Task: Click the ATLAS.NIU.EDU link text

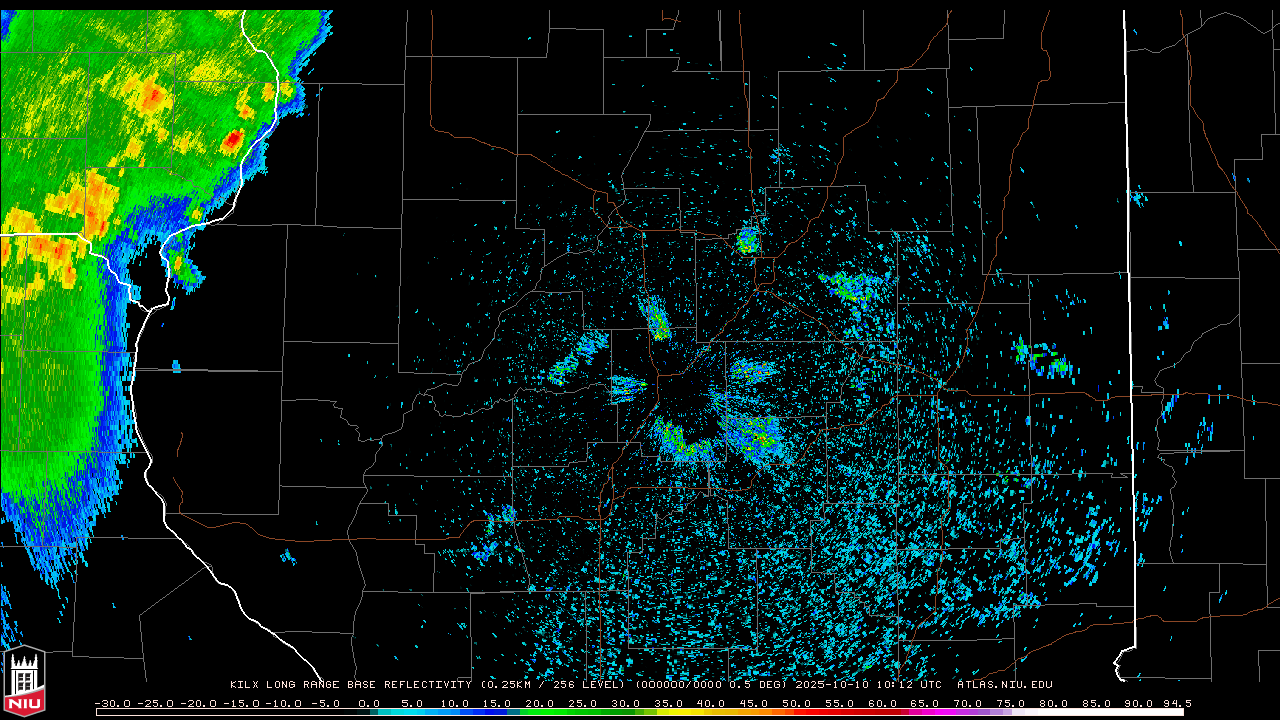Action: point(1004,685)
